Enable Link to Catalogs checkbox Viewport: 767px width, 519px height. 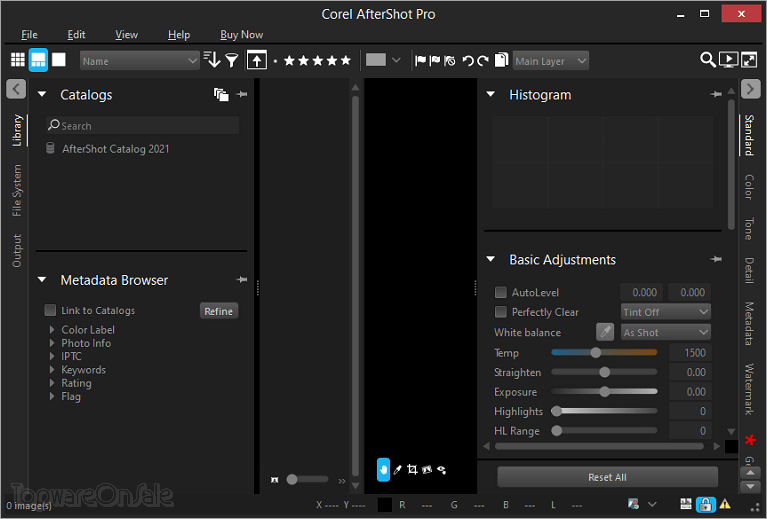(x=50, y=310)
